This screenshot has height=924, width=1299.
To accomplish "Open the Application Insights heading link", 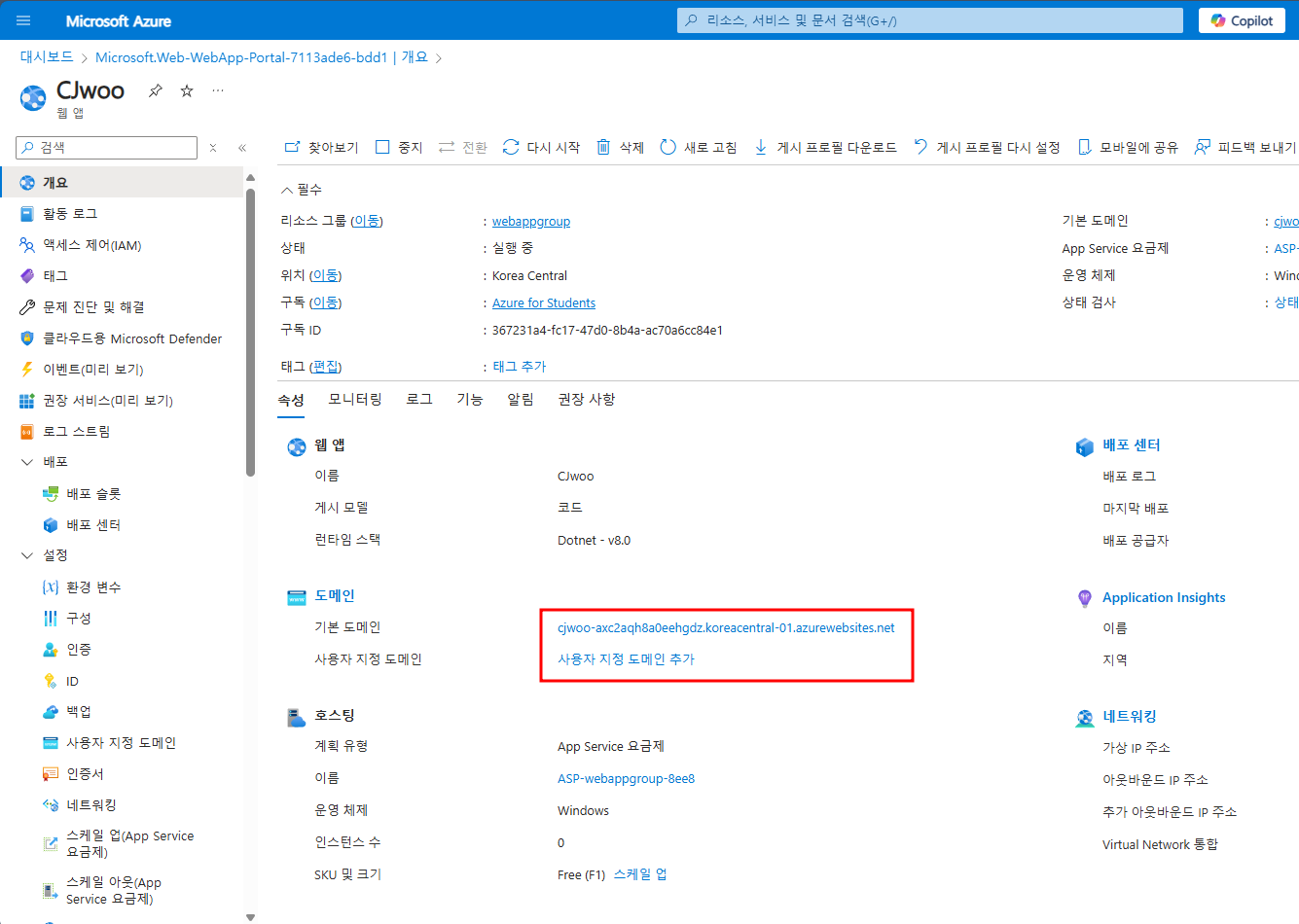I will [1164, 598].
